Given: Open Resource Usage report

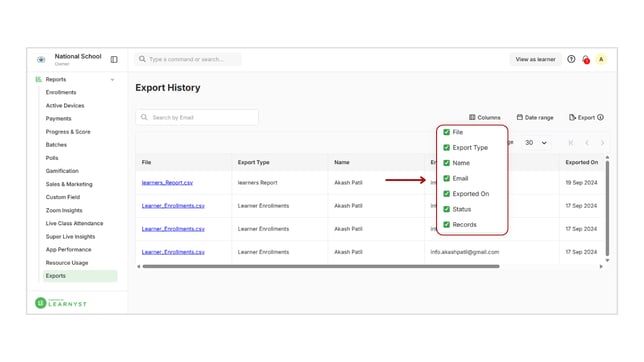Looking at the screenshot, I should pyautogui.click(x=67, y=263).
